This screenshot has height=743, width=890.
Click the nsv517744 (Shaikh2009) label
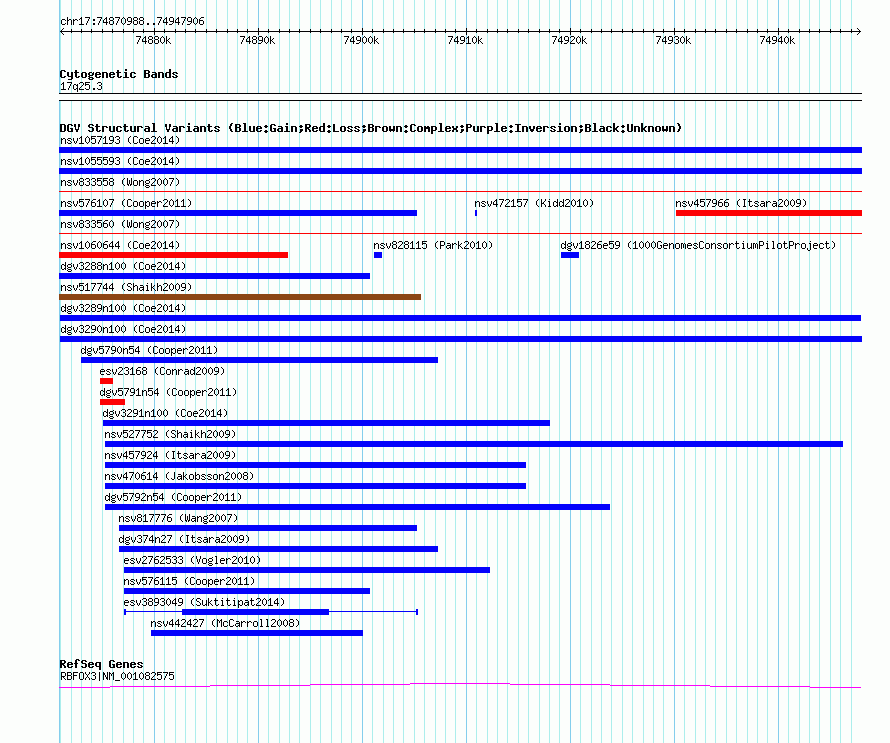tap(126, 287)
